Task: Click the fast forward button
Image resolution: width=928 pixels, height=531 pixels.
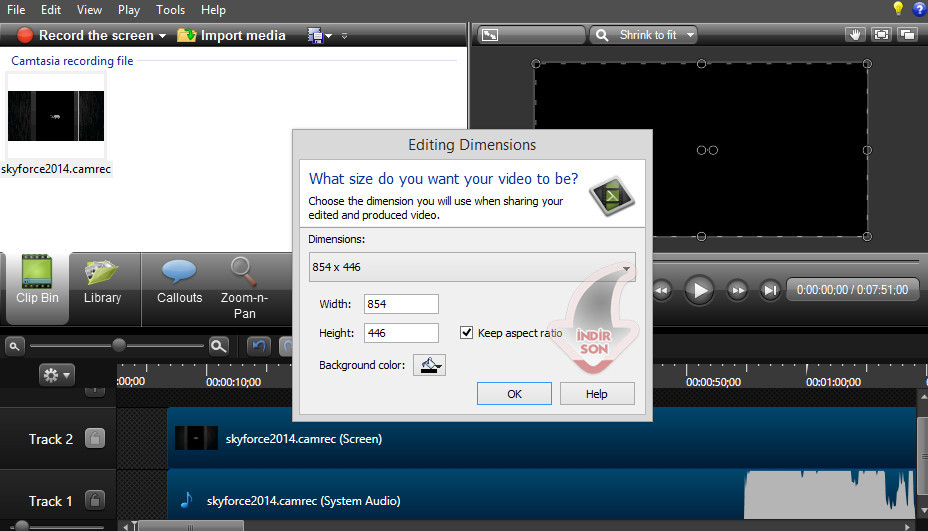Action: point(737,290)
